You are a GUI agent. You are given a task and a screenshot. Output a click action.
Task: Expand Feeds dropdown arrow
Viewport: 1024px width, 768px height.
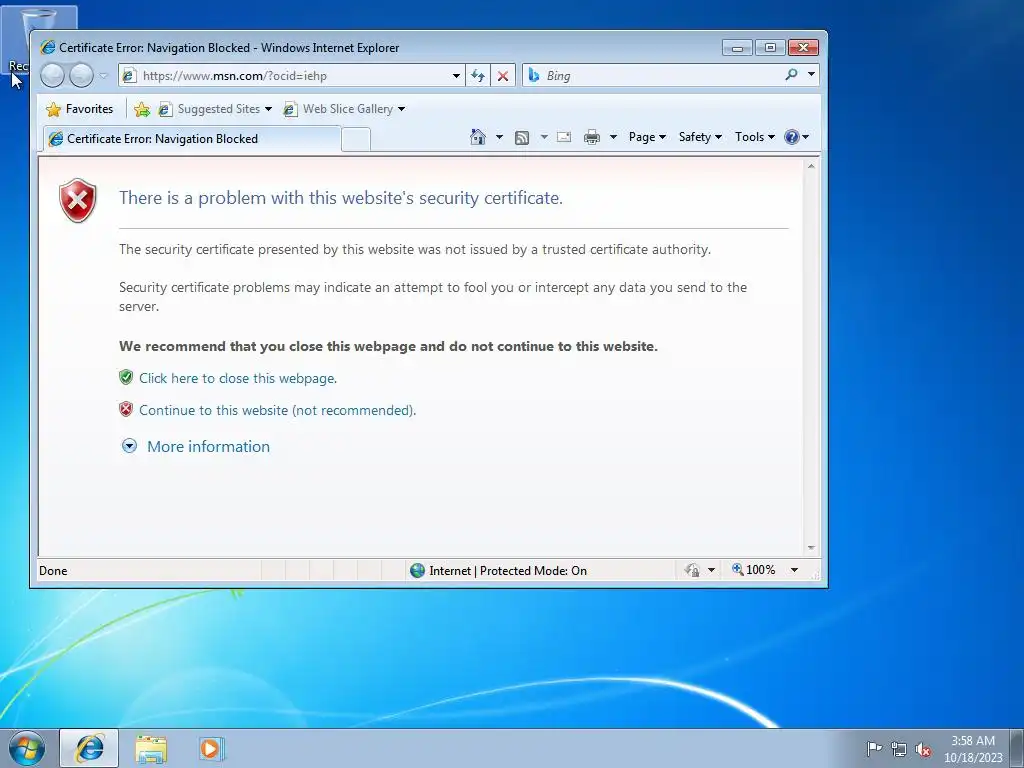544,137
